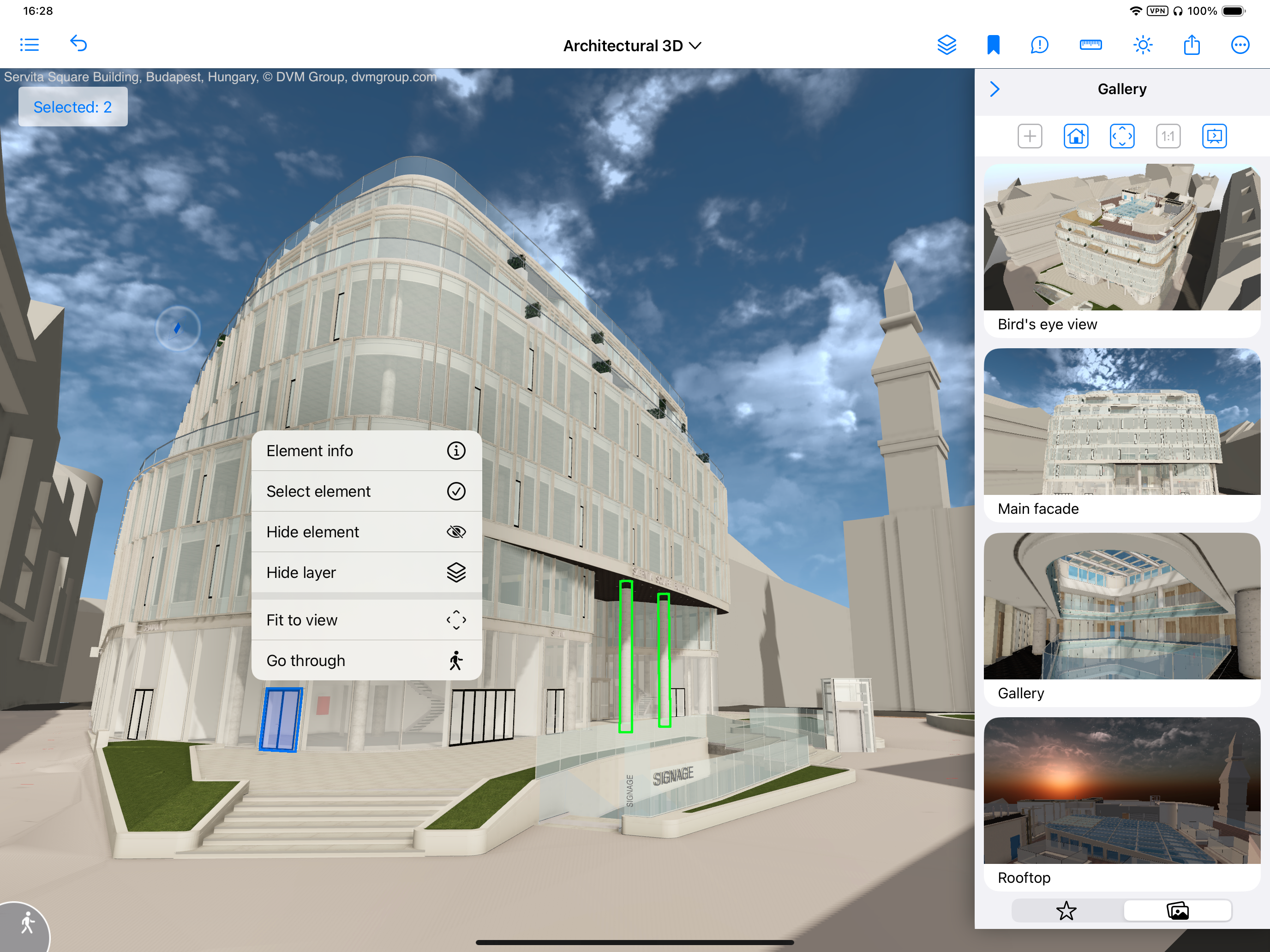Tap the Selected: 2 button
Viewport: 1270px width, 952px height.
tap(73, 107)
